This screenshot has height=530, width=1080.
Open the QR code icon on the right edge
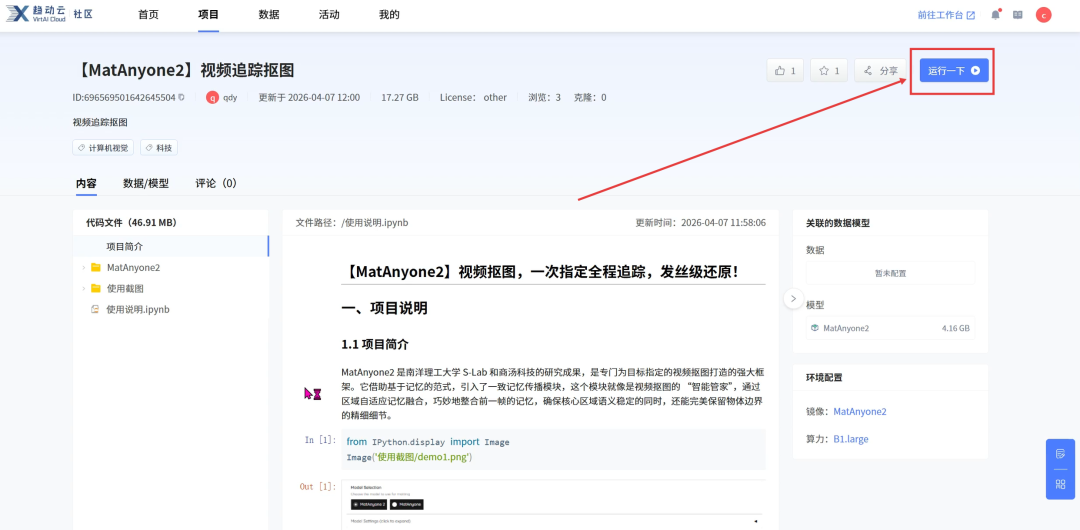[x=1060, y=484]
